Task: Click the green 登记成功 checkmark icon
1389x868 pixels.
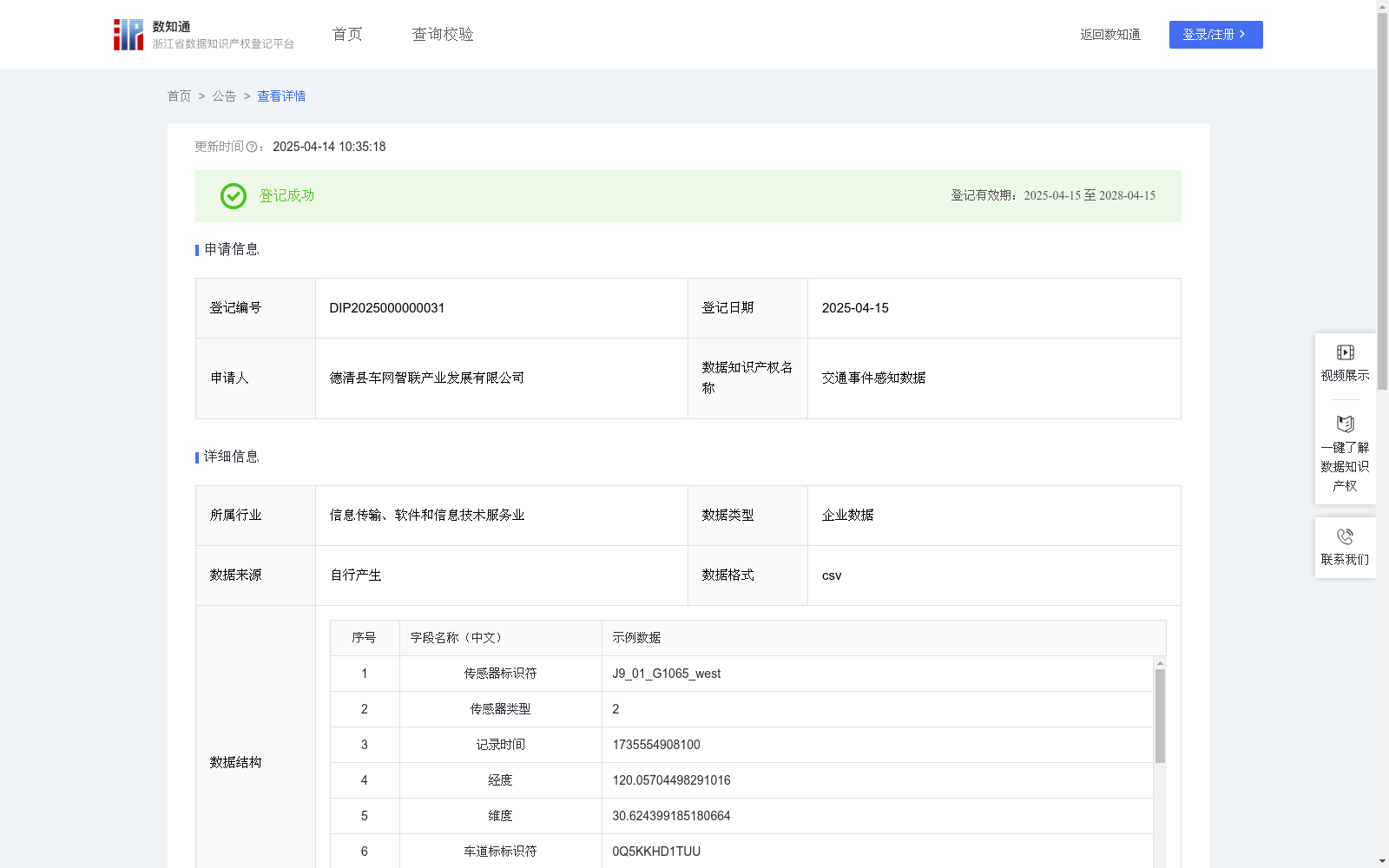Action: 232,196
